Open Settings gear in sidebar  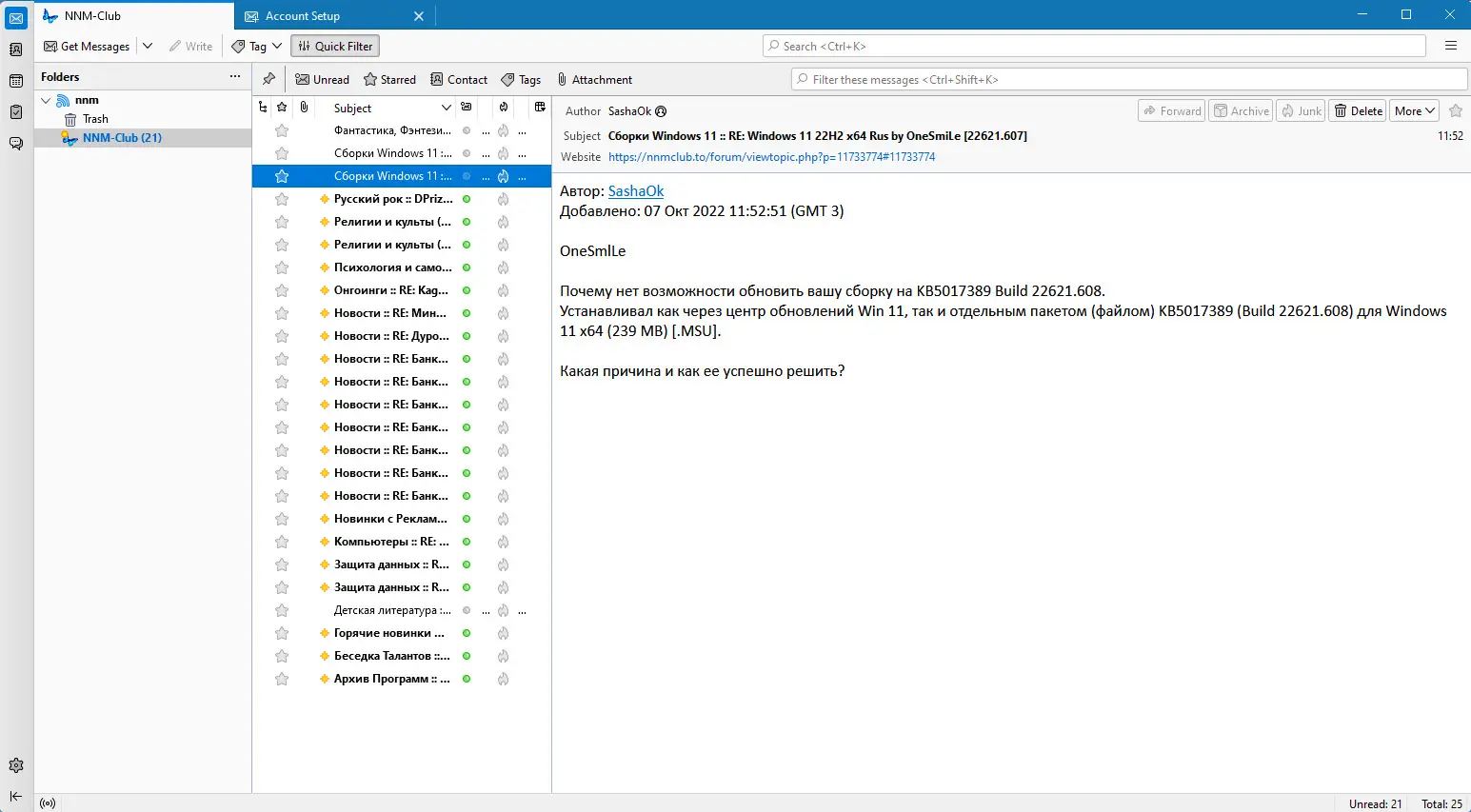[x=16, y=765]
